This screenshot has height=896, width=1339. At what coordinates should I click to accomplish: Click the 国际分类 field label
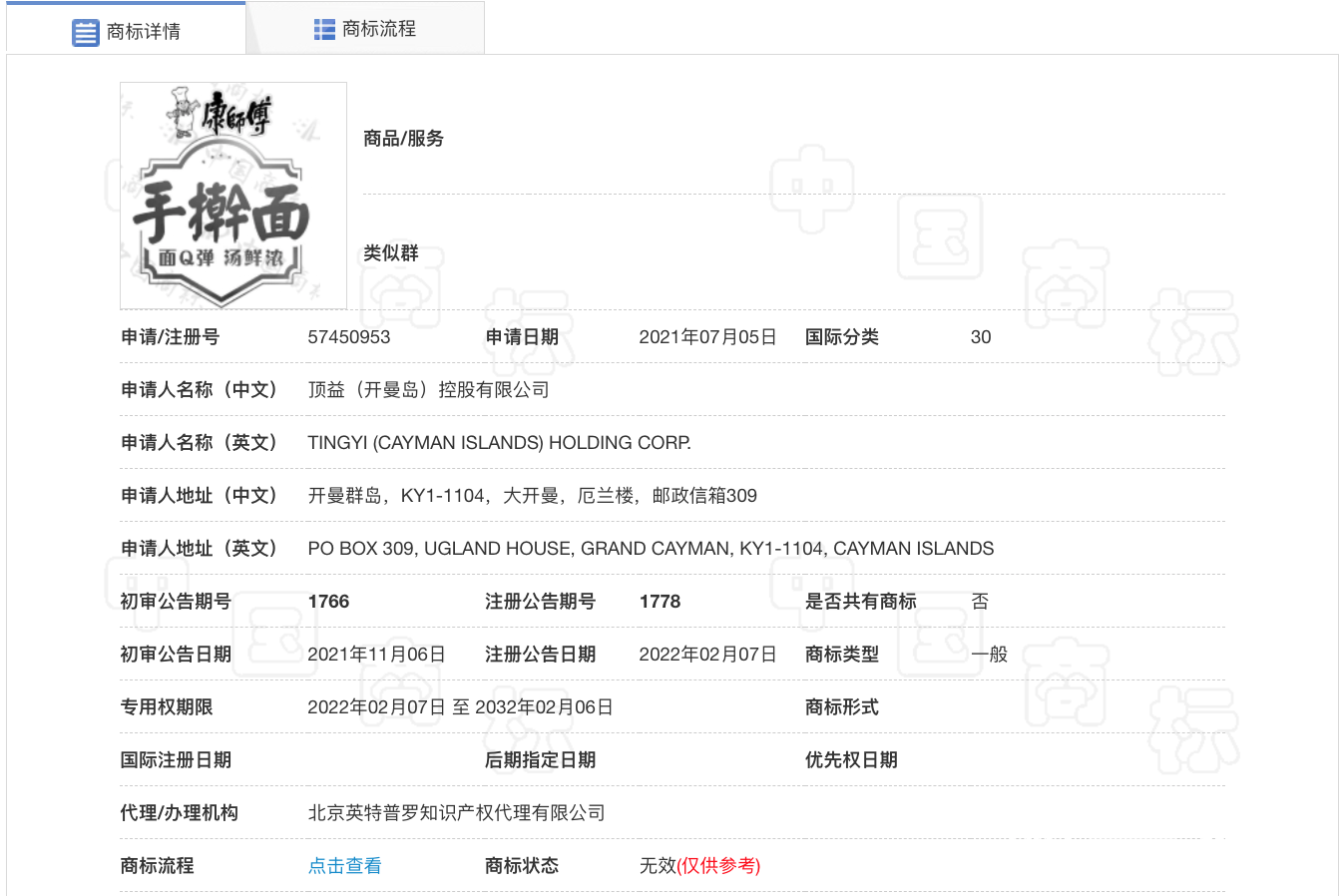(842, 337)
